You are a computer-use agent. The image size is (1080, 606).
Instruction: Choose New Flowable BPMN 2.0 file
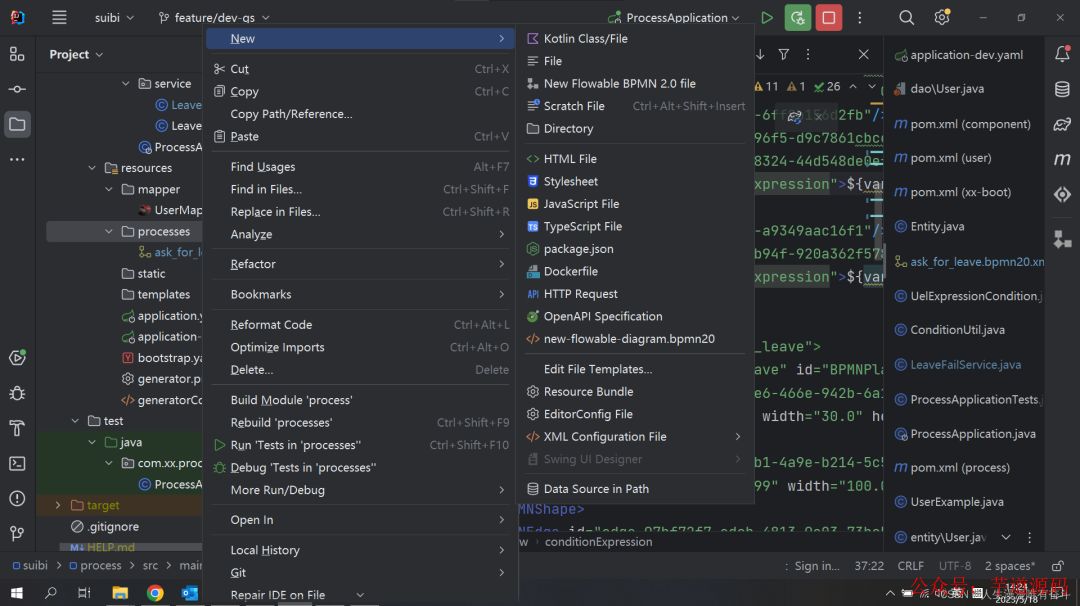635,83
